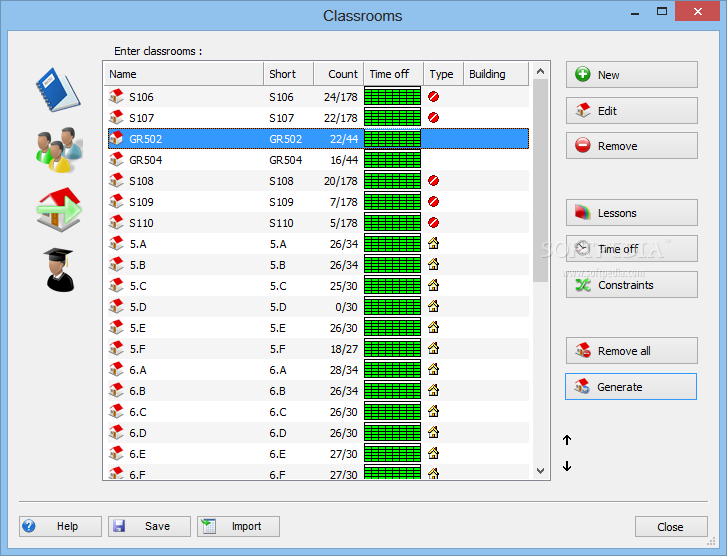Screen dimensions: 727x556
Task: Open the classrooms house-with-arrow icon
Action: [59, 210]
